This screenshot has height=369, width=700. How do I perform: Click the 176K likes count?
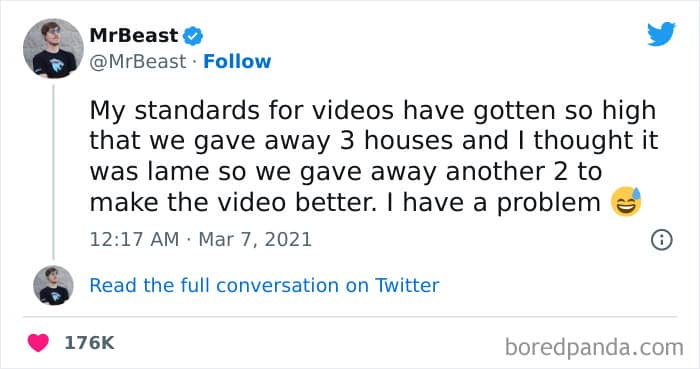click(89, 343)
